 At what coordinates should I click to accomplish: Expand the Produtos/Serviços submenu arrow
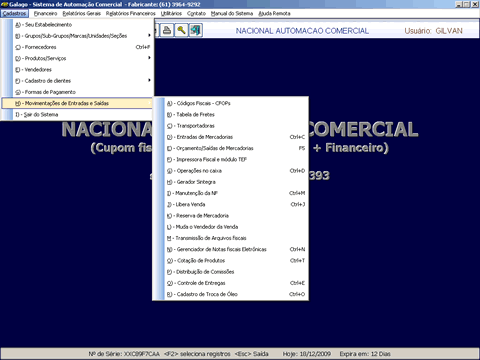pos(149,58)
